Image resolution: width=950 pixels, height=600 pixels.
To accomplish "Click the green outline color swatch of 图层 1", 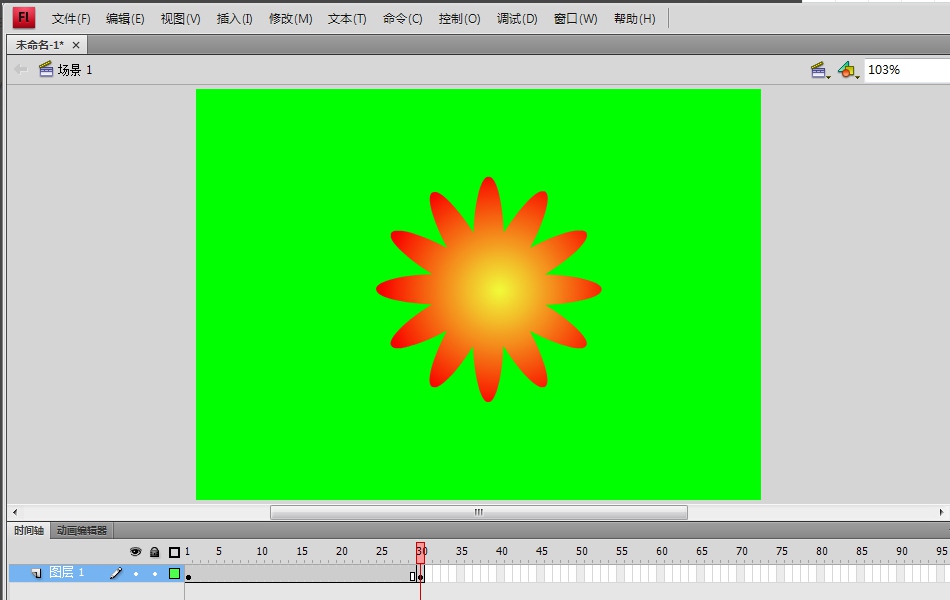I will pos(174,573).
